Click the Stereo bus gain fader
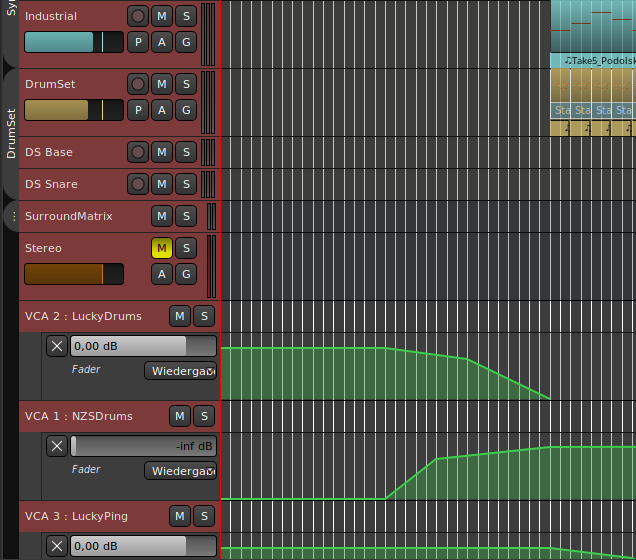The width and height of the screenshot is (636, 560). [x=73, y=274]
